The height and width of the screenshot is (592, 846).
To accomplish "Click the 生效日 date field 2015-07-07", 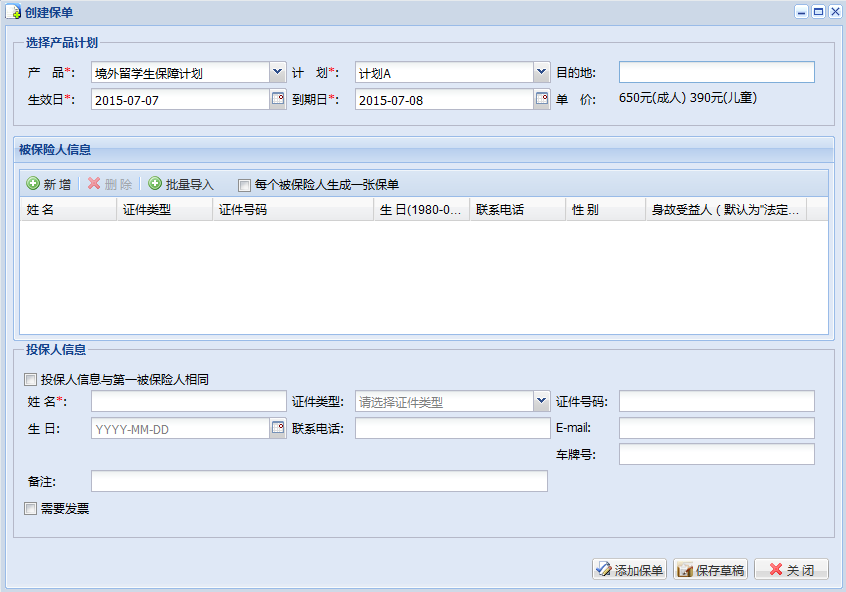I will (x=180, y=99).
